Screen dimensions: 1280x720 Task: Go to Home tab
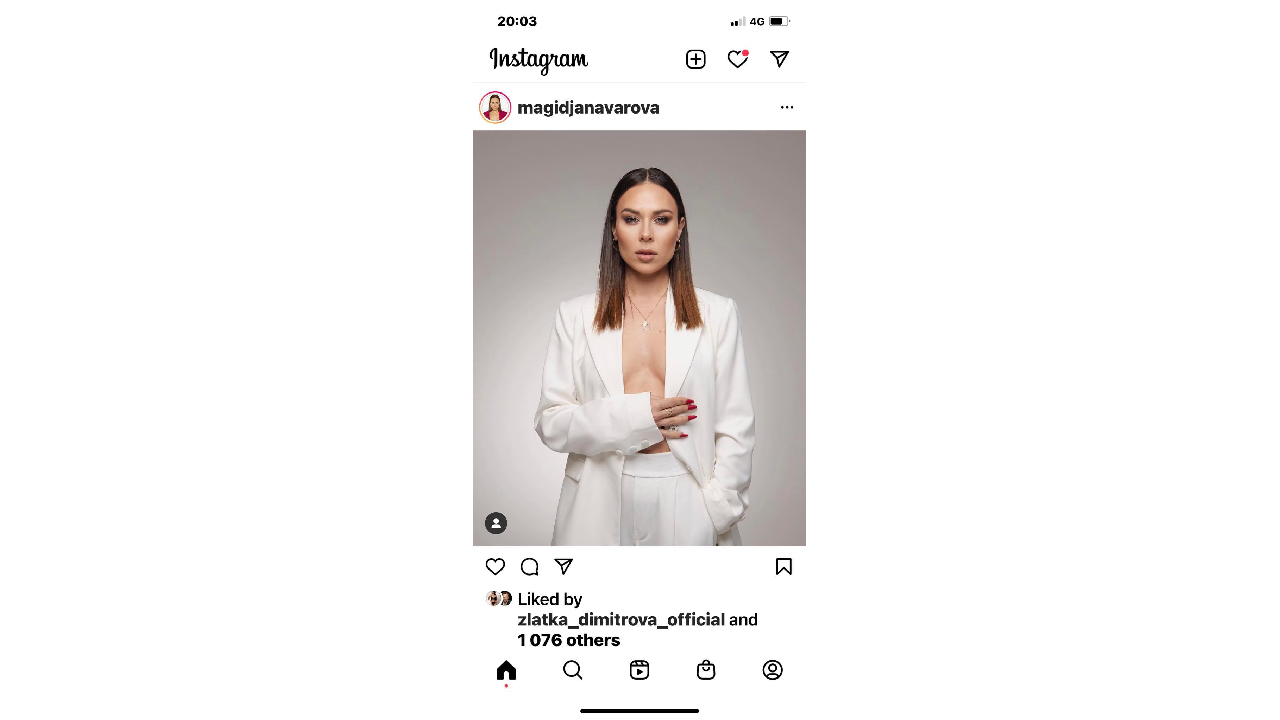(x=506, y=670)
